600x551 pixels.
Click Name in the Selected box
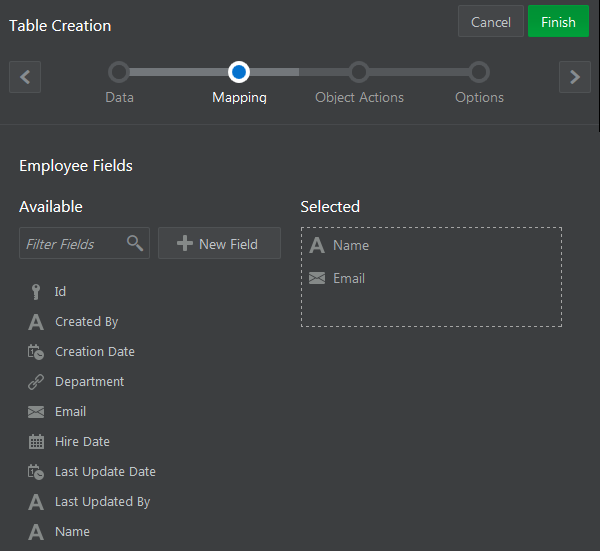click(351, 245)
